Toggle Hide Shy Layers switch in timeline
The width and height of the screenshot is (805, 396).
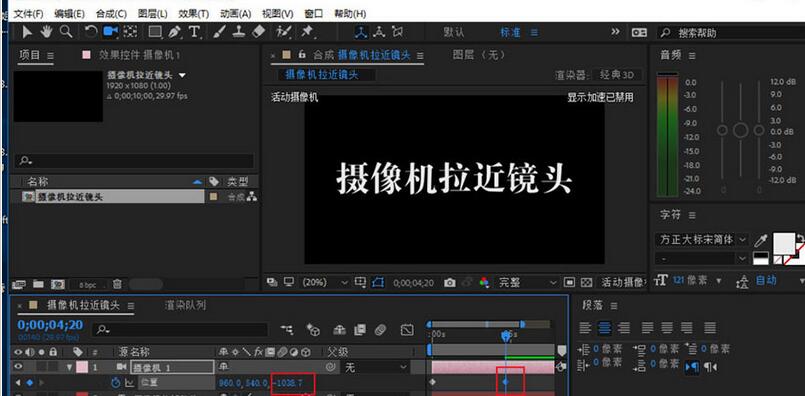point(339,329)
